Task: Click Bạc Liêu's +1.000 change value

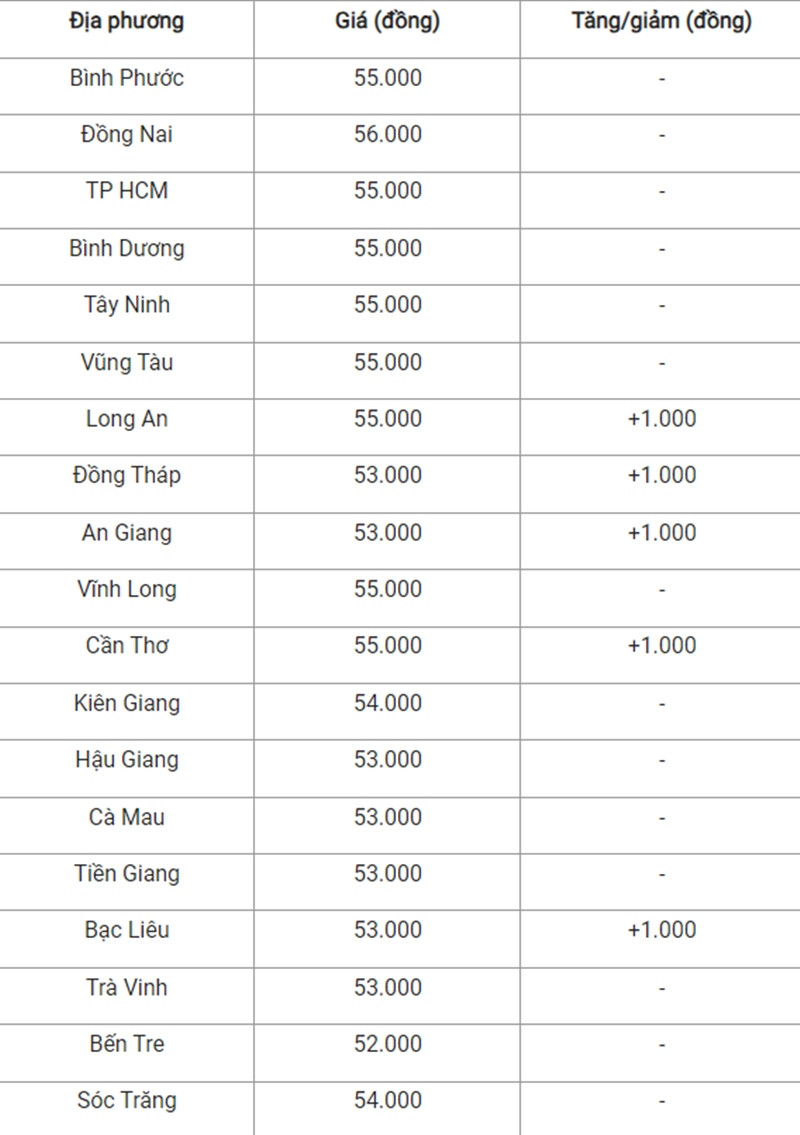Action: 662,930
